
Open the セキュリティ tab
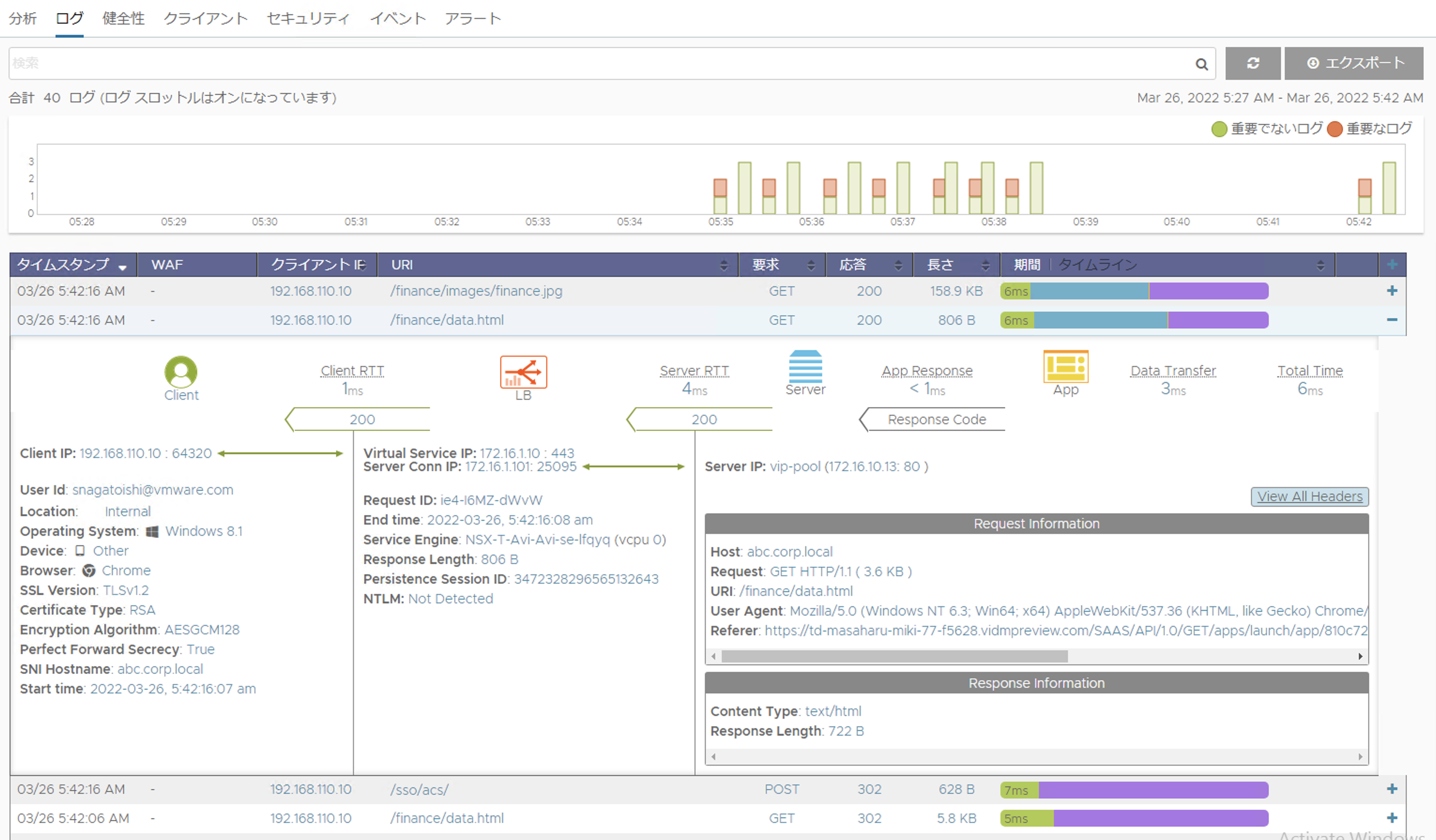click(x=308, y=18)
